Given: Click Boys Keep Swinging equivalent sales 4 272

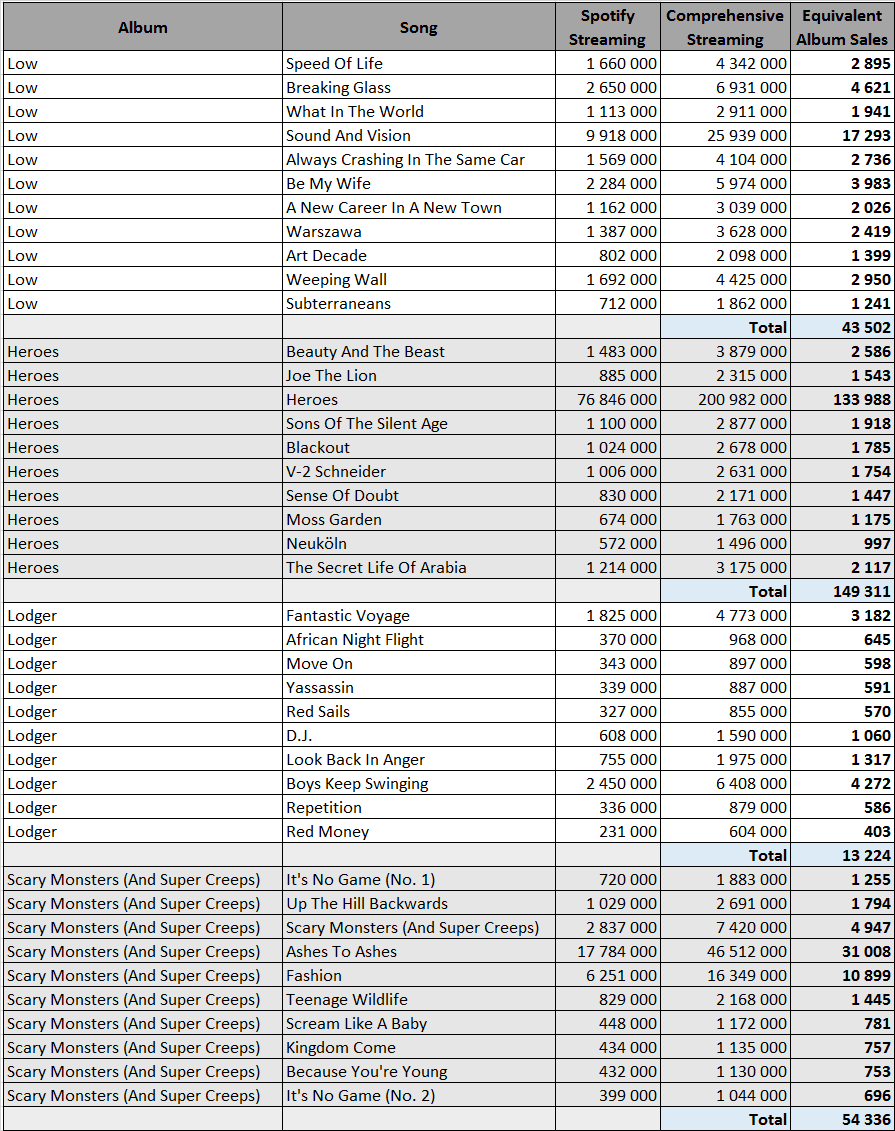Looking at the screenshot, I should (x=842, y=783).
